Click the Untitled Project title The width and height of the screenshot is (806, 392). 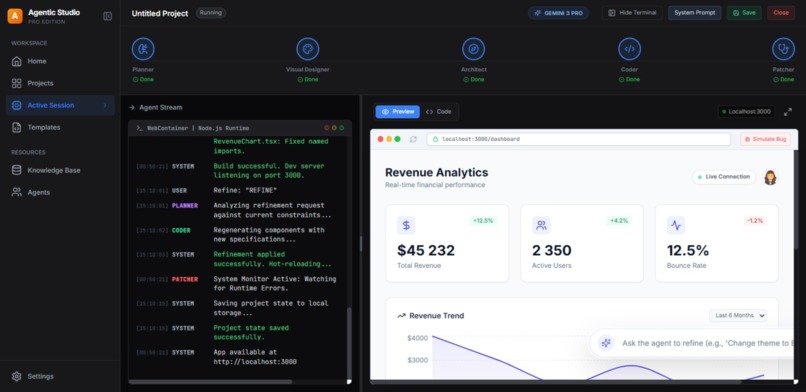coord(160,13)
